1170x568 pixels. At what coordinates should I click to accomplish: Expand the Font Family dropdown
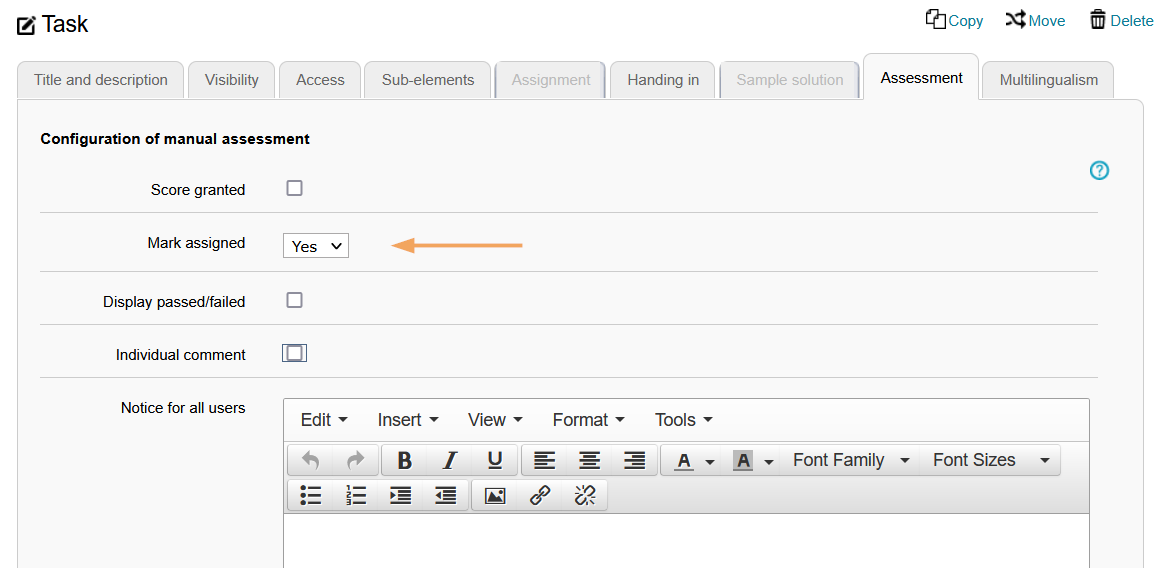[x=850, y=460]
